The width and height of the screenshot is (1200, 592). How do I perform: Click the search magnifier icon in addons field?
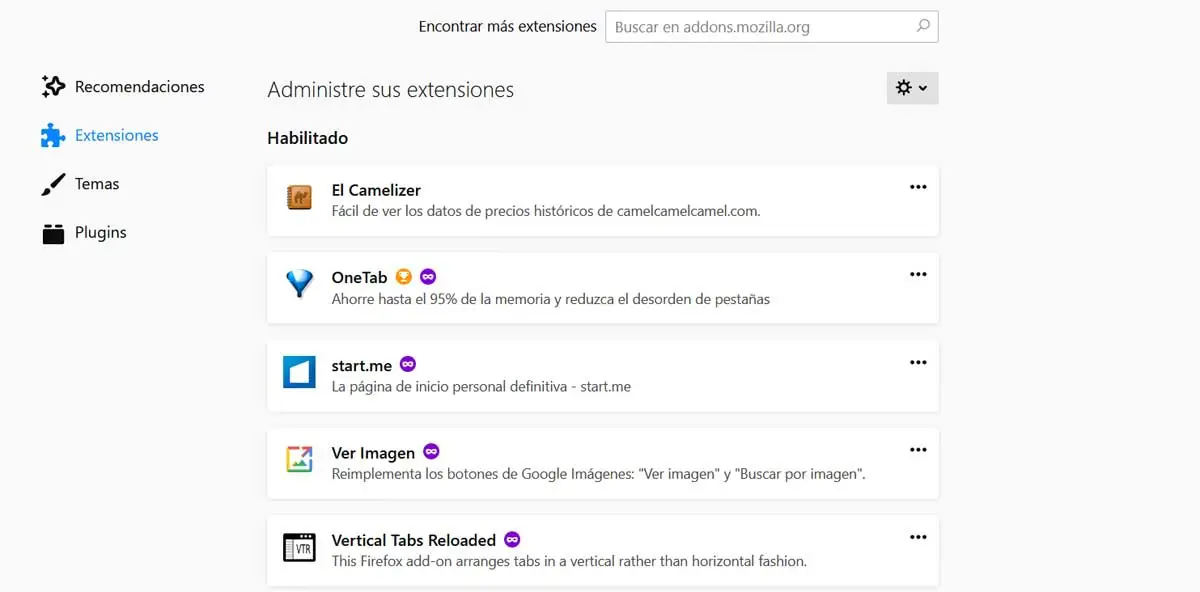pos(923,26)
